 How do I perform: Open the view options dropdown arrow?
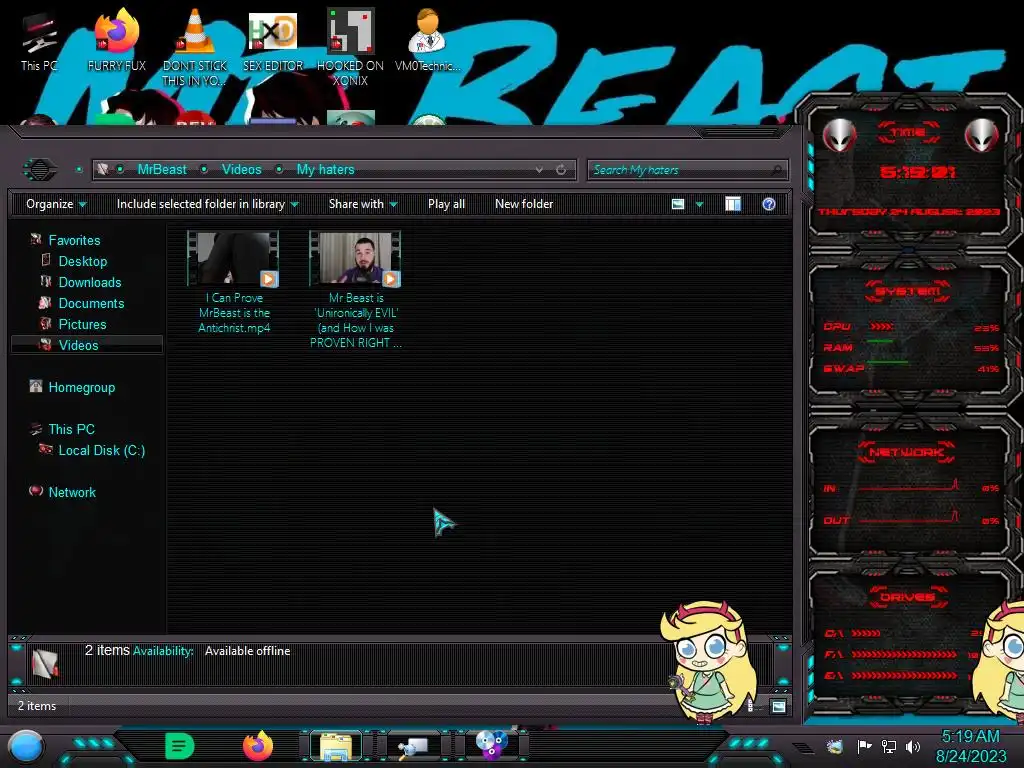699,204
